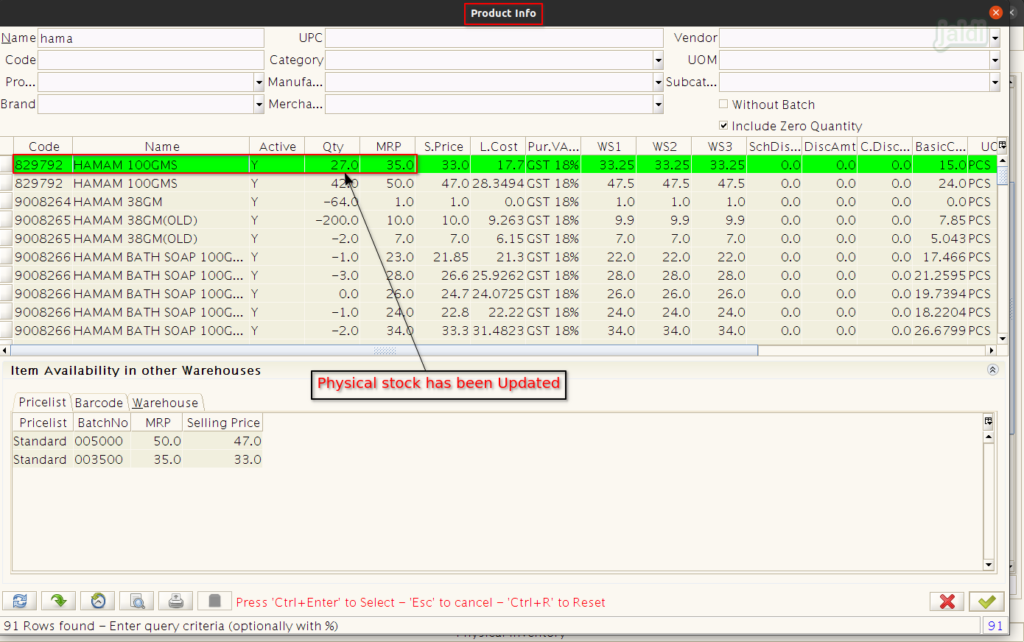This screenshot has width=1024, height=642.
Task: Click the Qty cell showing -200.0
Action: pos(332,220)
